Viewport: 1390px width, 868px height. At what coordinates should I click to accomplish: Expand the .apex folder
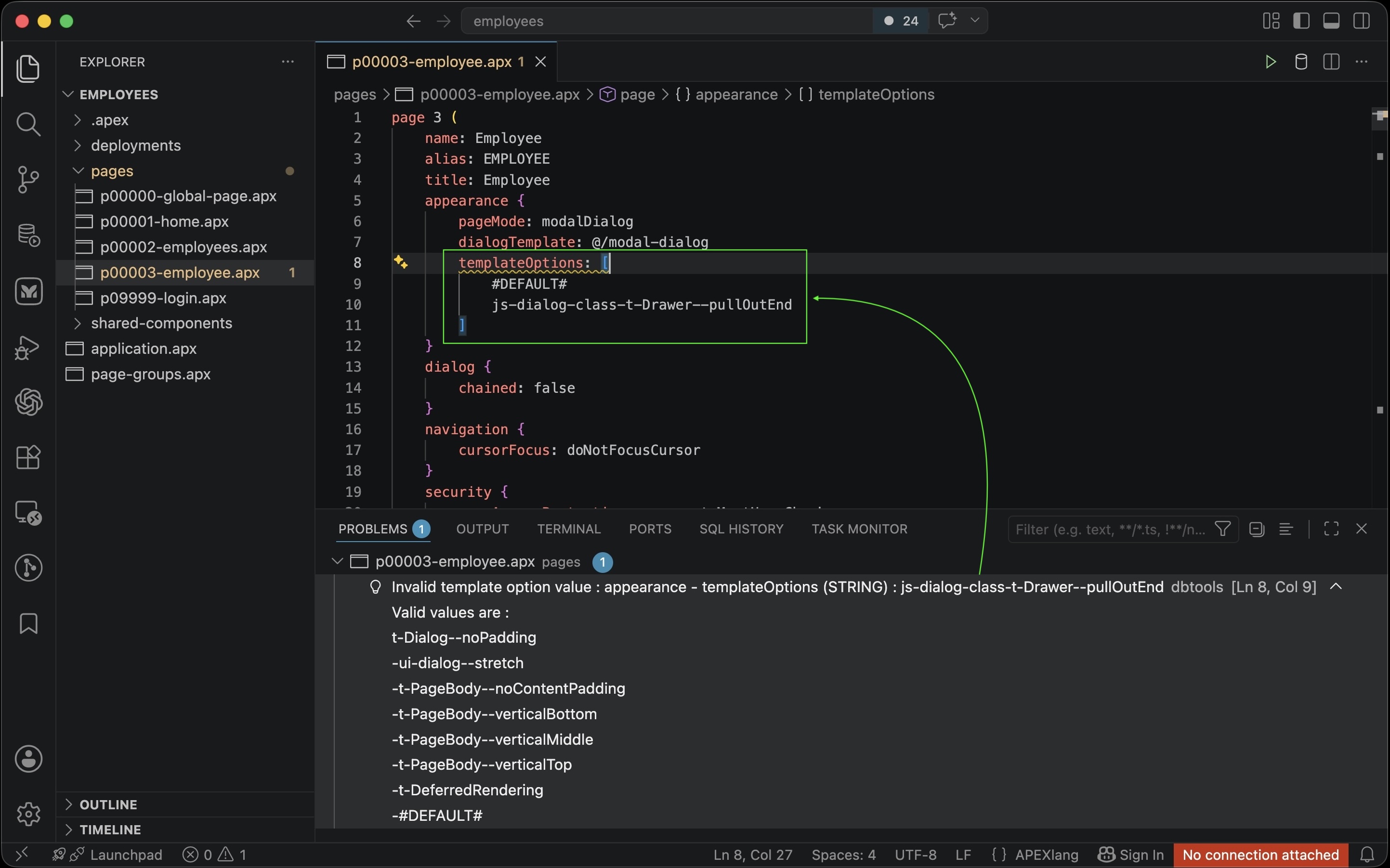(78, 120)
